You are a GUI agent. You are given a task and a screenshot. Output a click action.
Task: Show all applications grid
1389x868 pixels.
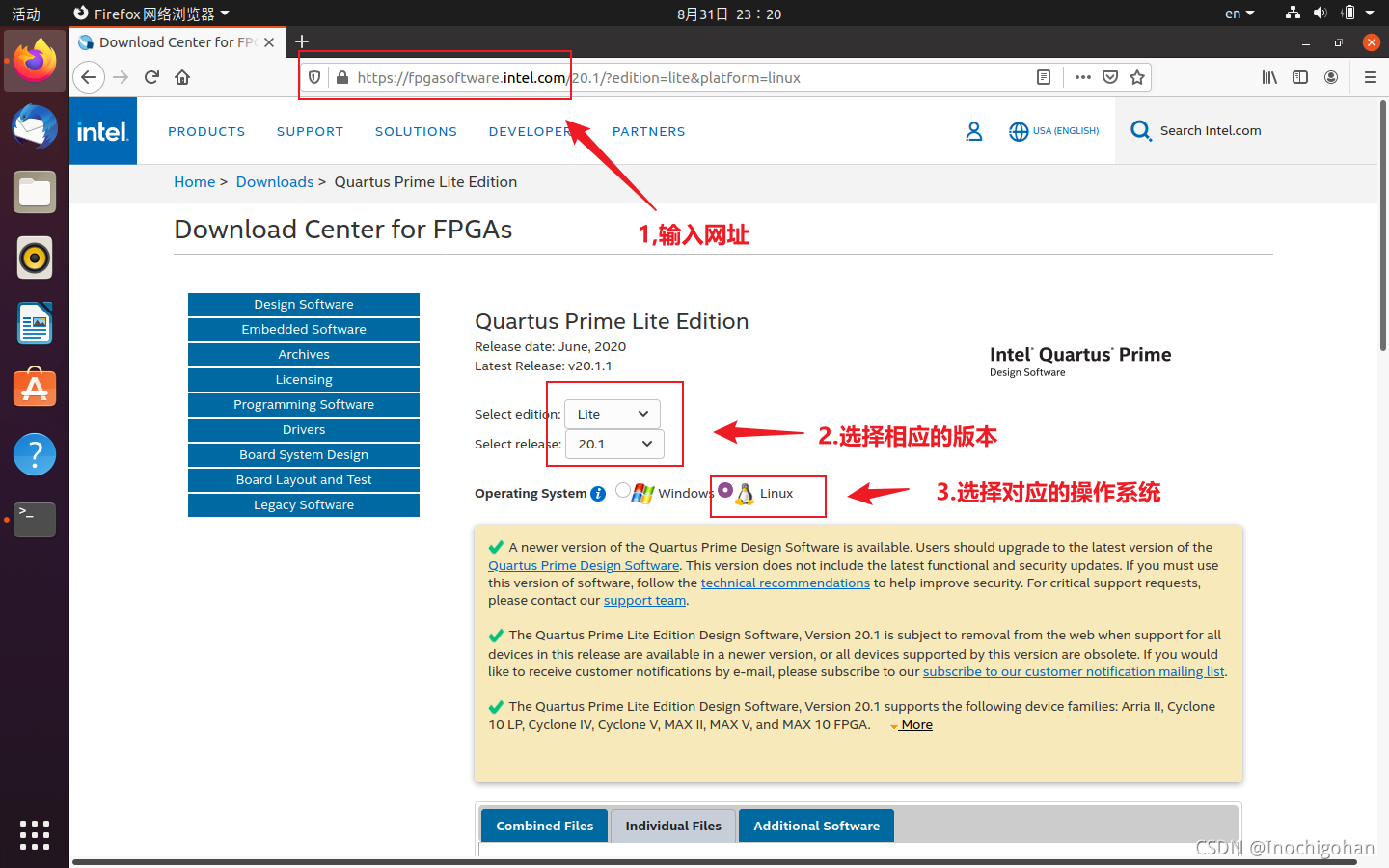coord(35,835)
